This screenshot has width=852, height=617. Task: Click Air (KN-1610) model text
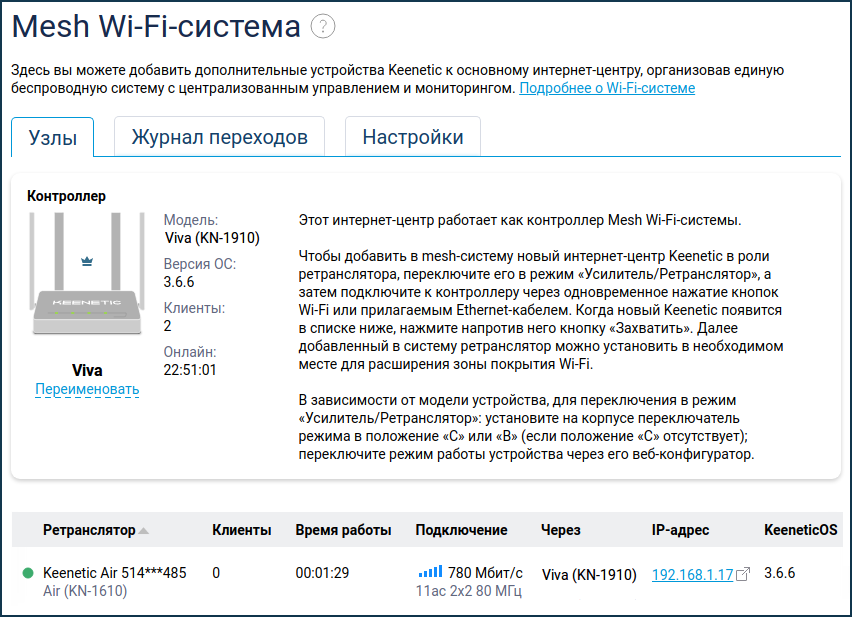[x=85, y=591]
